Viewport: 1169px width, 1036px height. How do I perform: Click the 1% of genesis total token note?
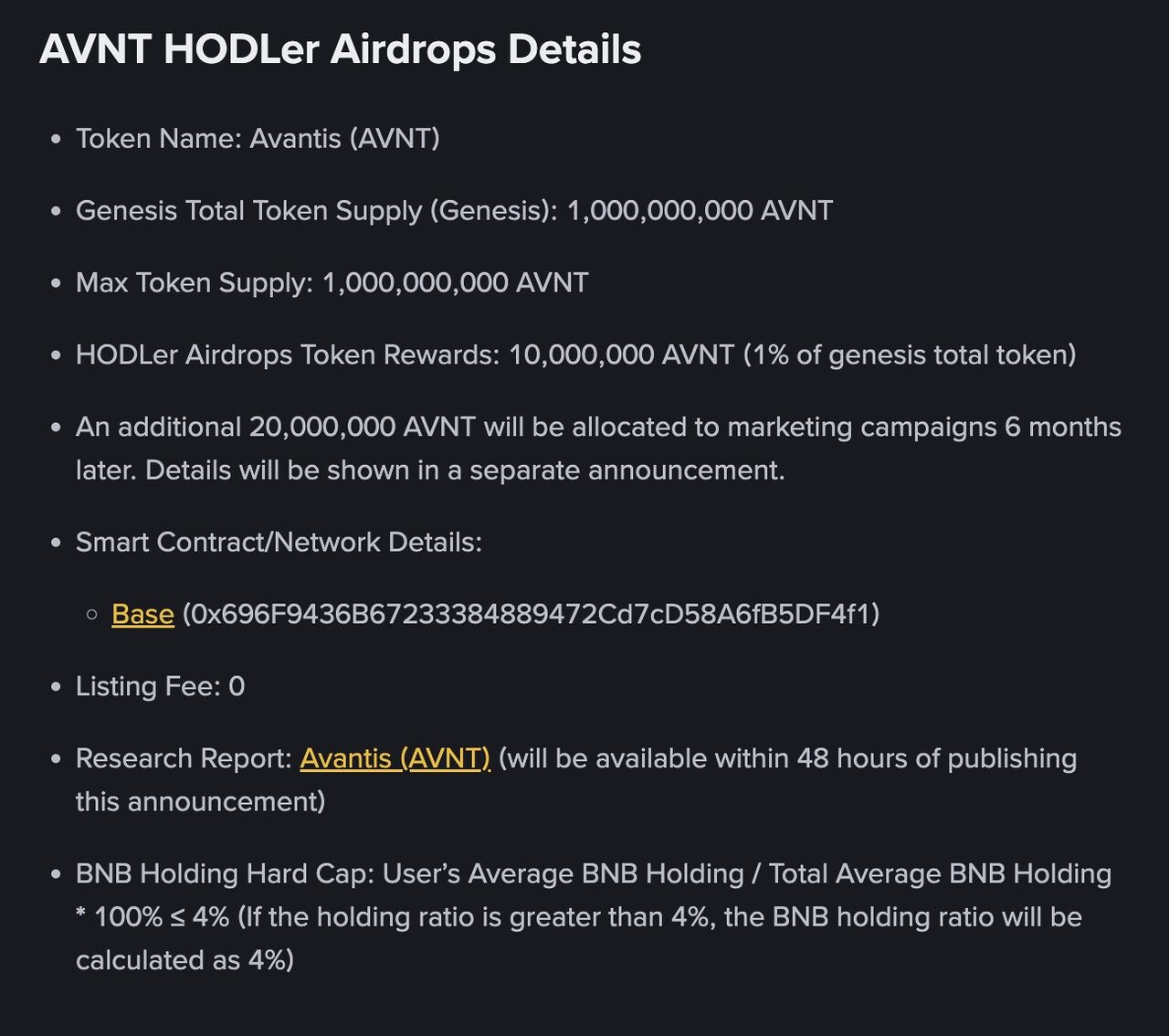[x=910, y=354]
